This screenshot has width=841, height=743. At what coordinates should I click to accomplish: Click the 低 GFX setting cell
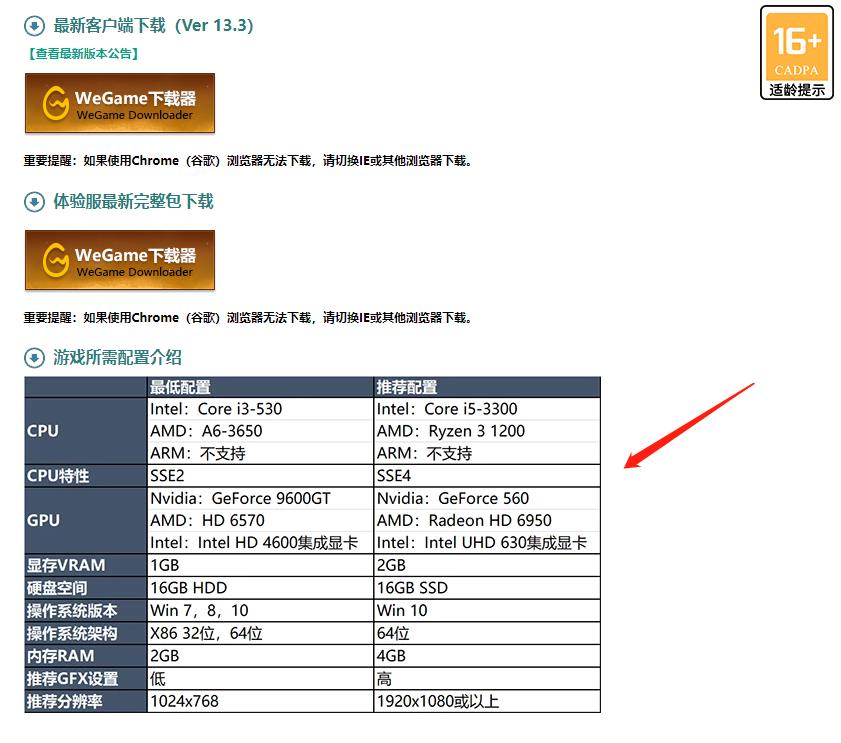[260, 679]
